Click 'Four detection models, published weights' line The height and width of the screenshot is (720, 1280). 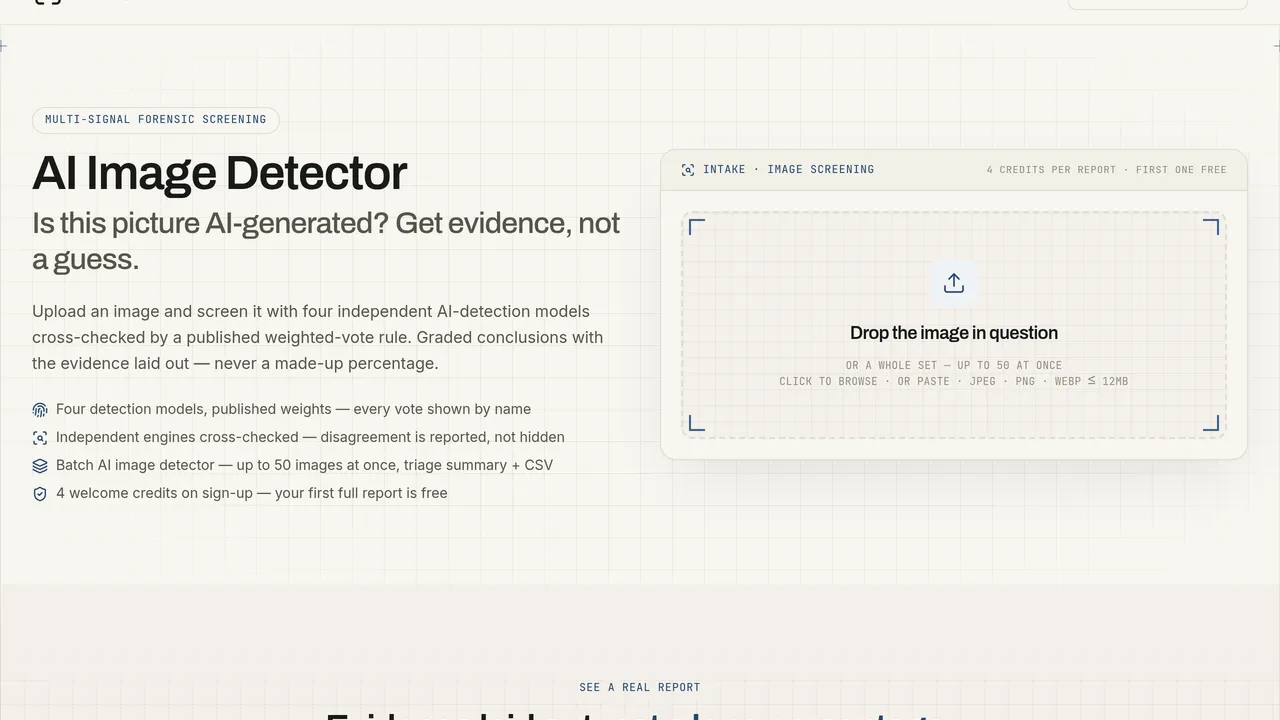[x=294, y=409]
